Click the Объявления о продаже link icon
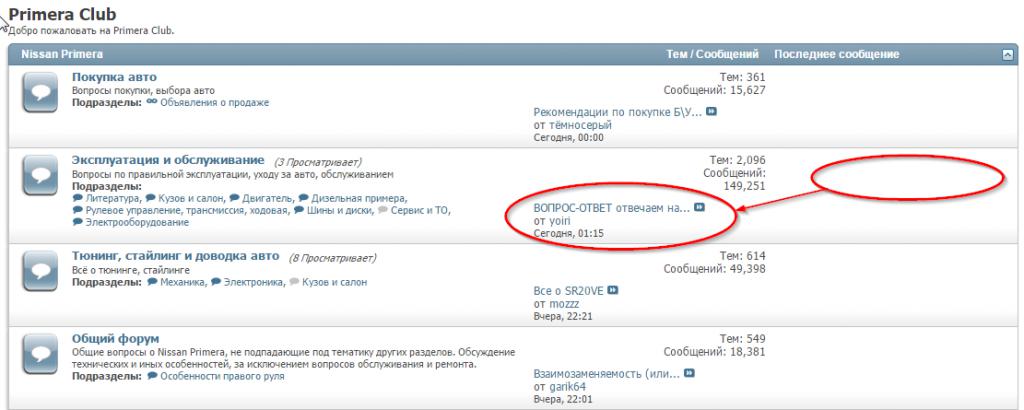 [152, 102]
